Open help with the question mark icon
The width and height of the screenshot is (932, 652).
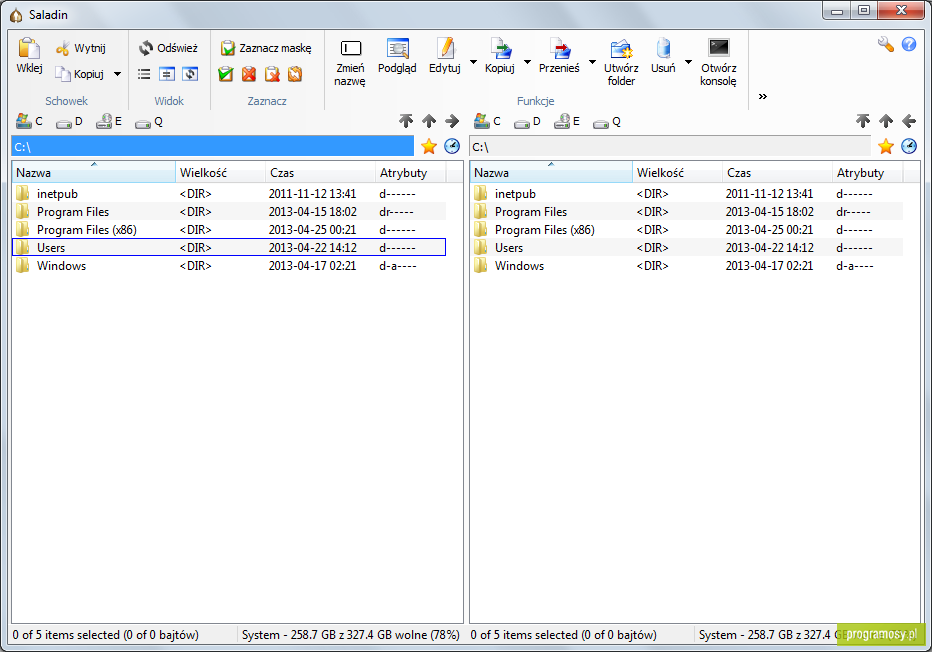(x=909, y=44)
